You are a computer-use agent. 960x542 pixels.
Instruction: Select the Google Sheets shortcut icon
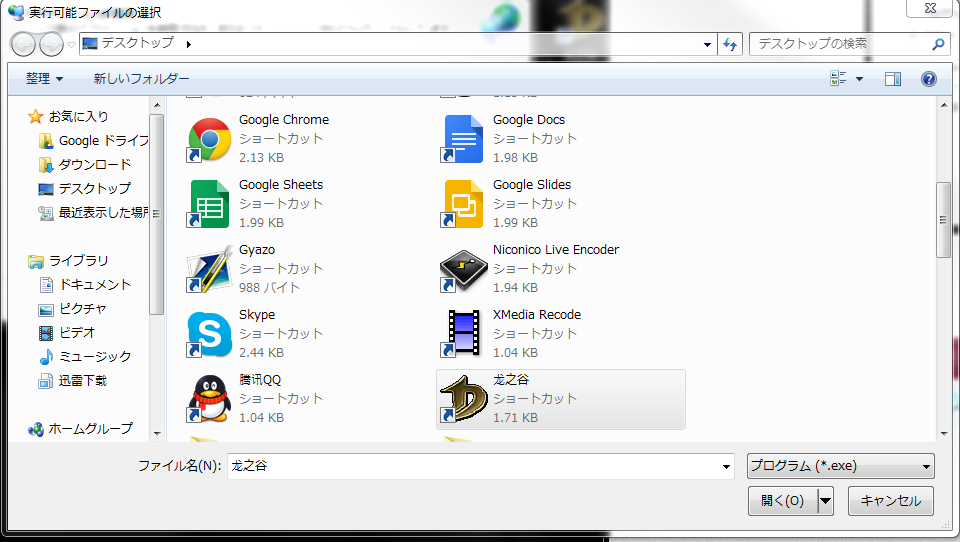pyautogui.click(x=209, y=204)
